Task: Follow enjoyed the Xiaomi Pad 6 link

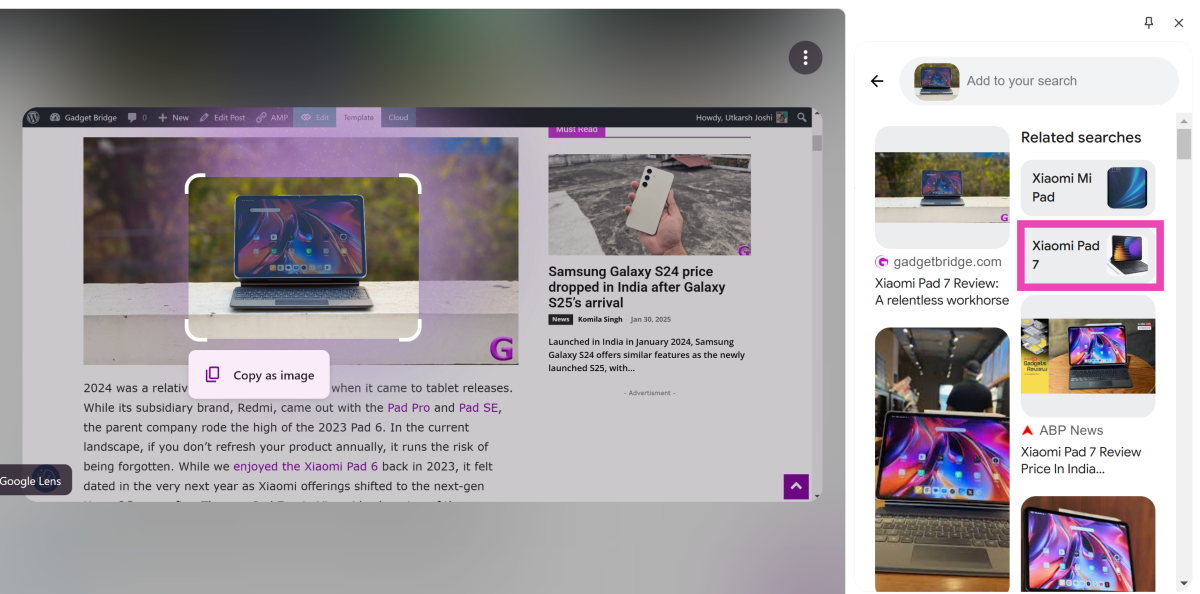Action: tap(306, 466)
